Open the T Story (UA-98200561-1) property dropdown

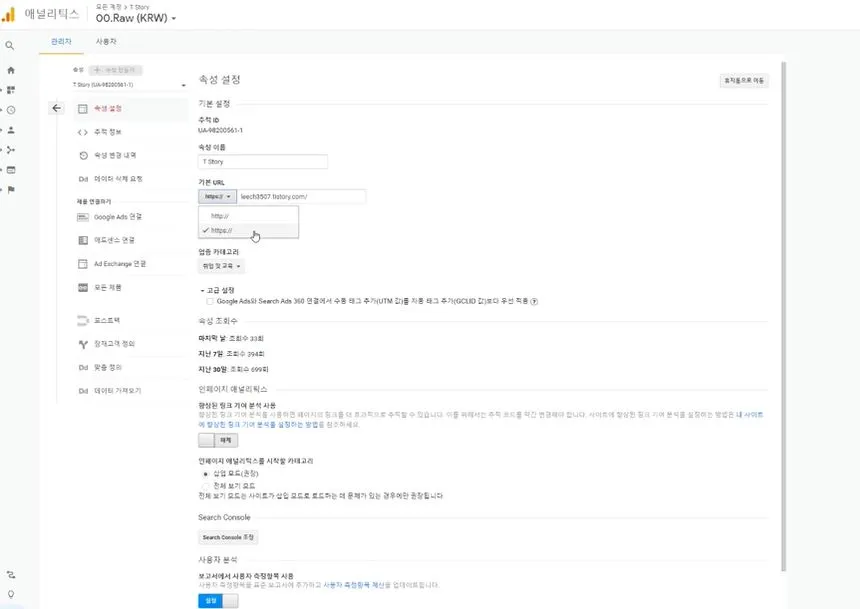[129, 85]
